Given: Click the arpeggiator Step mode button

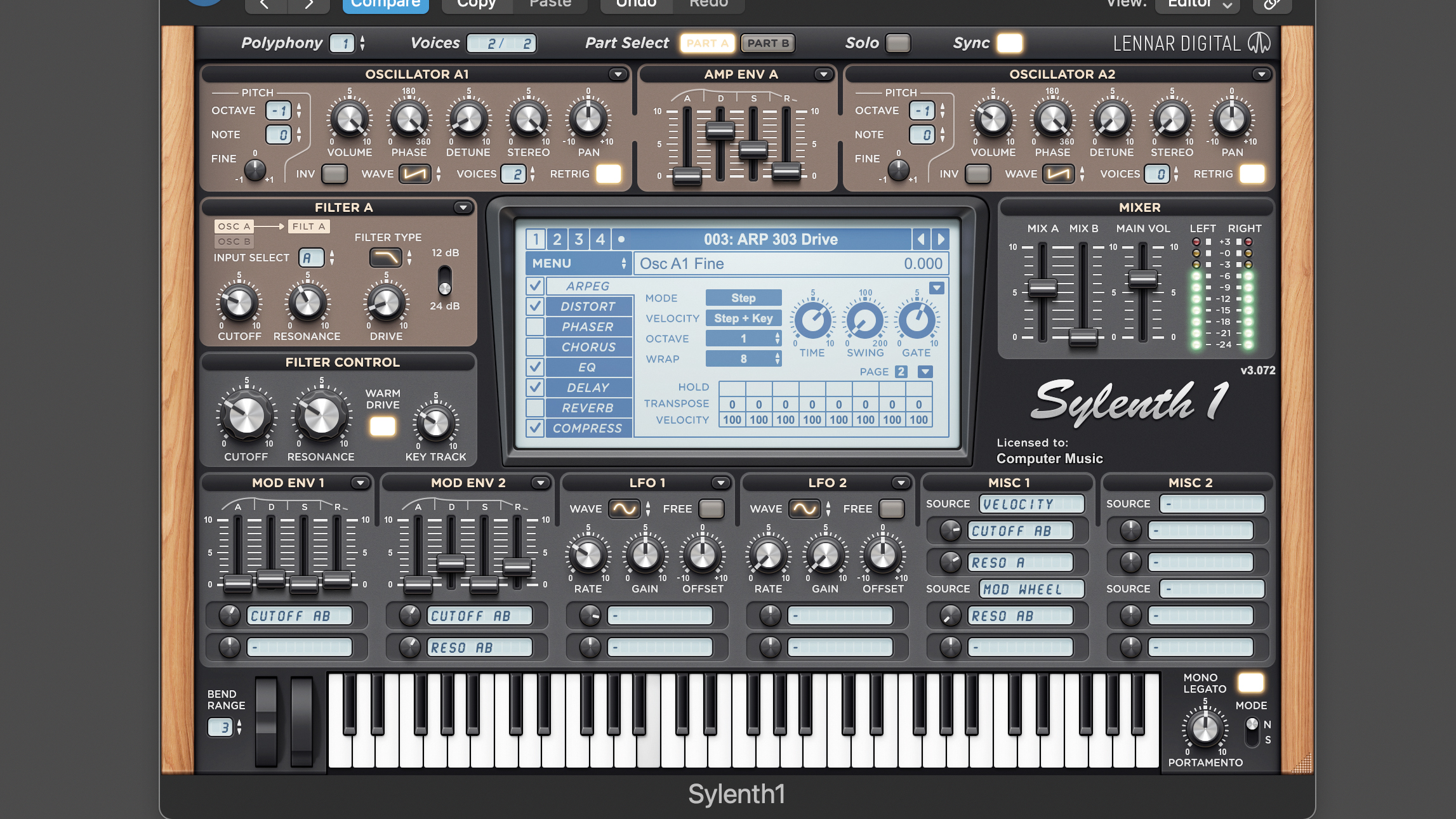Looking at the screenshot, I should point(743,298).
